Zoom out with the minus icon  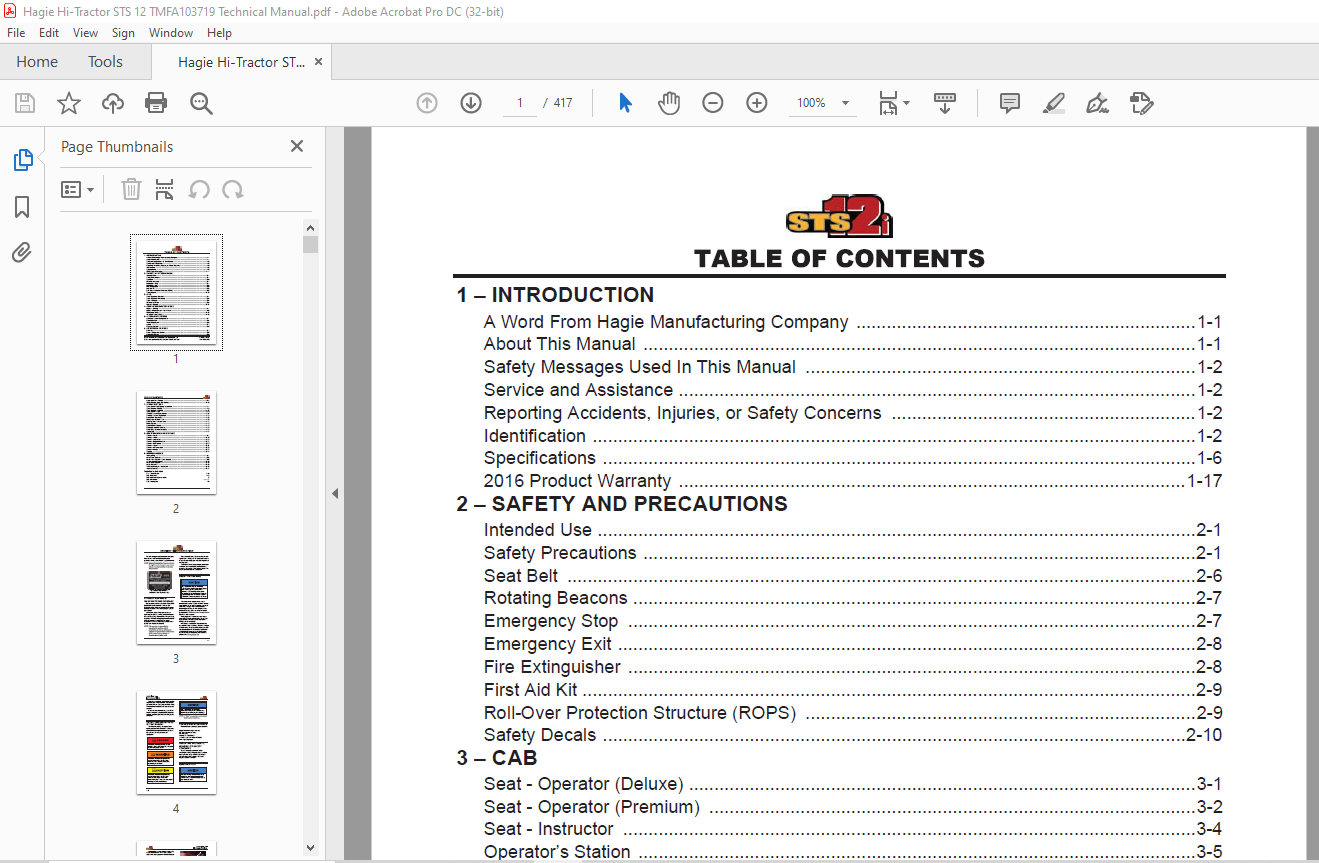pyautogui.click(x=713, y=103)
